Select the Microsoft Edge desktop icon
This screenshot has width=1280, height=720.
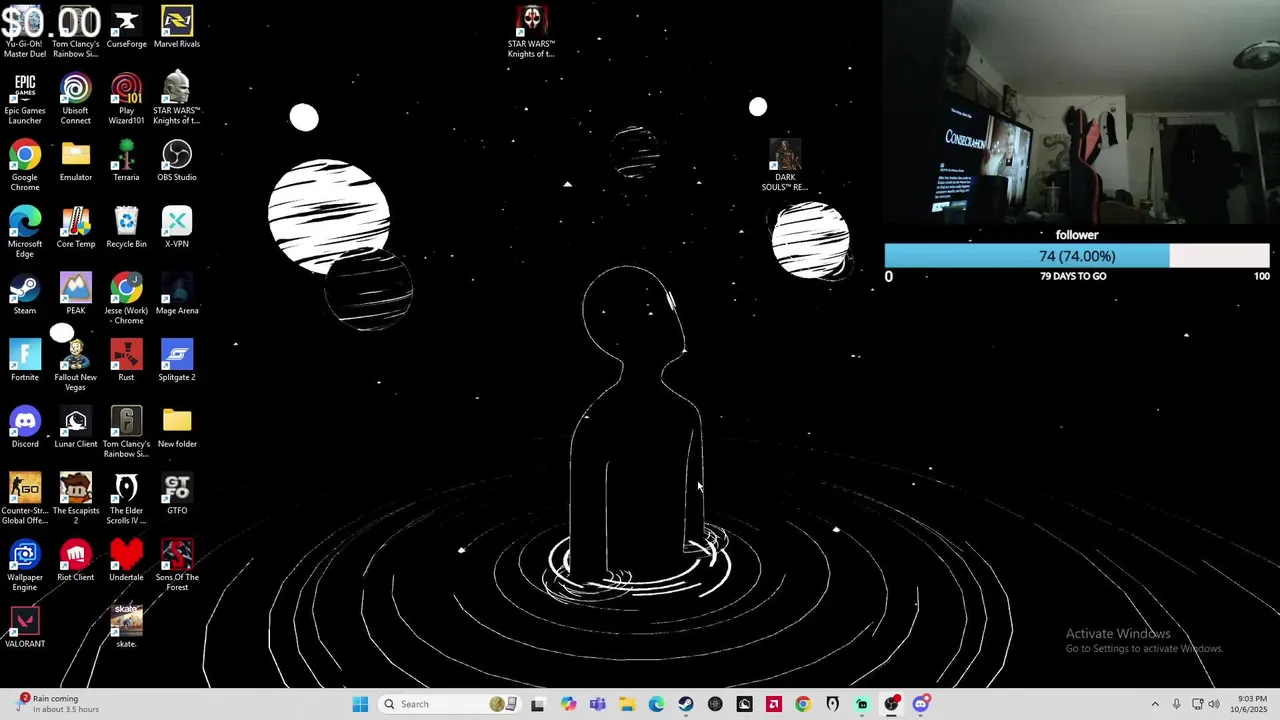click(x=25, y=232)
